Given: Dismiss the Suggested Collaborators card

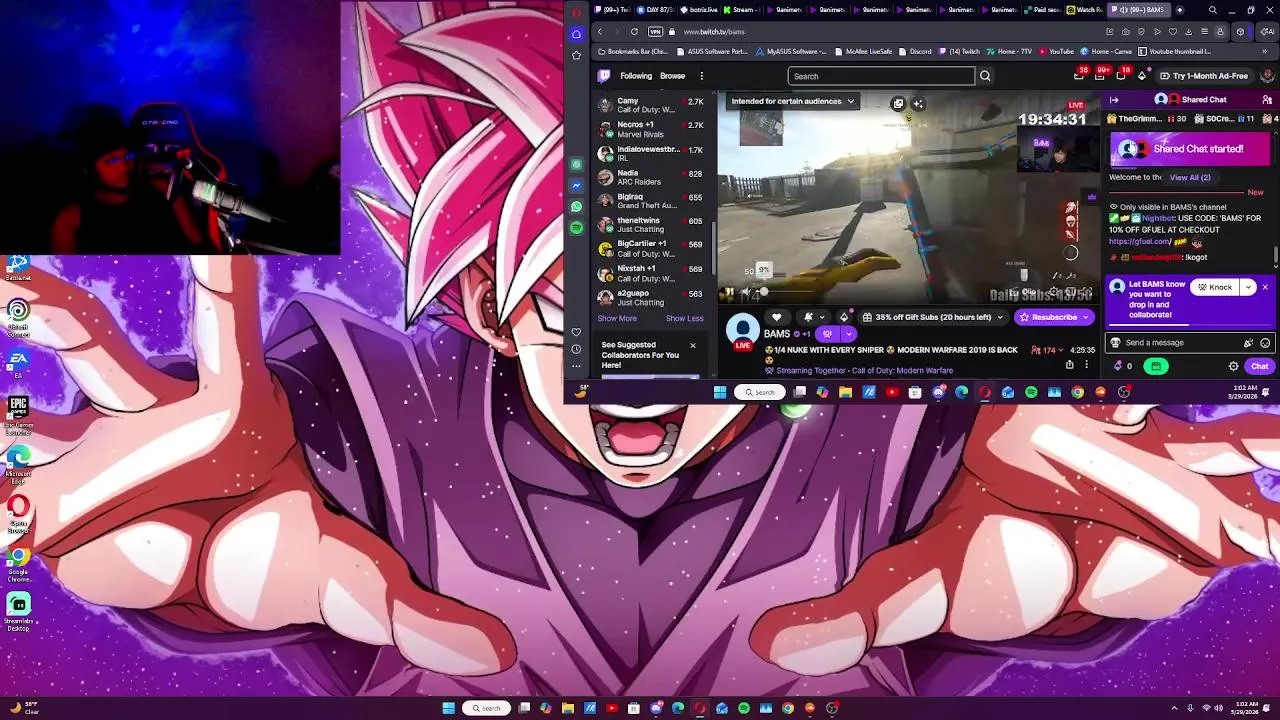Looking at the screenshot, I should coord(692,346).
